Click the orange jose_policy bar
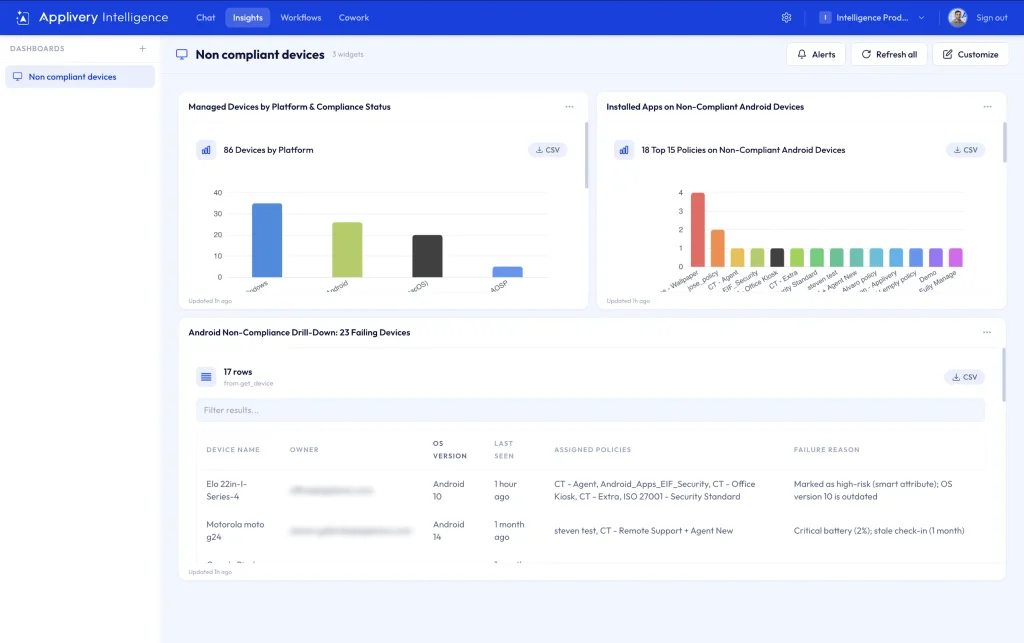Image resolution: width=1024 pixels, height=643 pixels. pyautogui.click(x=717, y=248)
